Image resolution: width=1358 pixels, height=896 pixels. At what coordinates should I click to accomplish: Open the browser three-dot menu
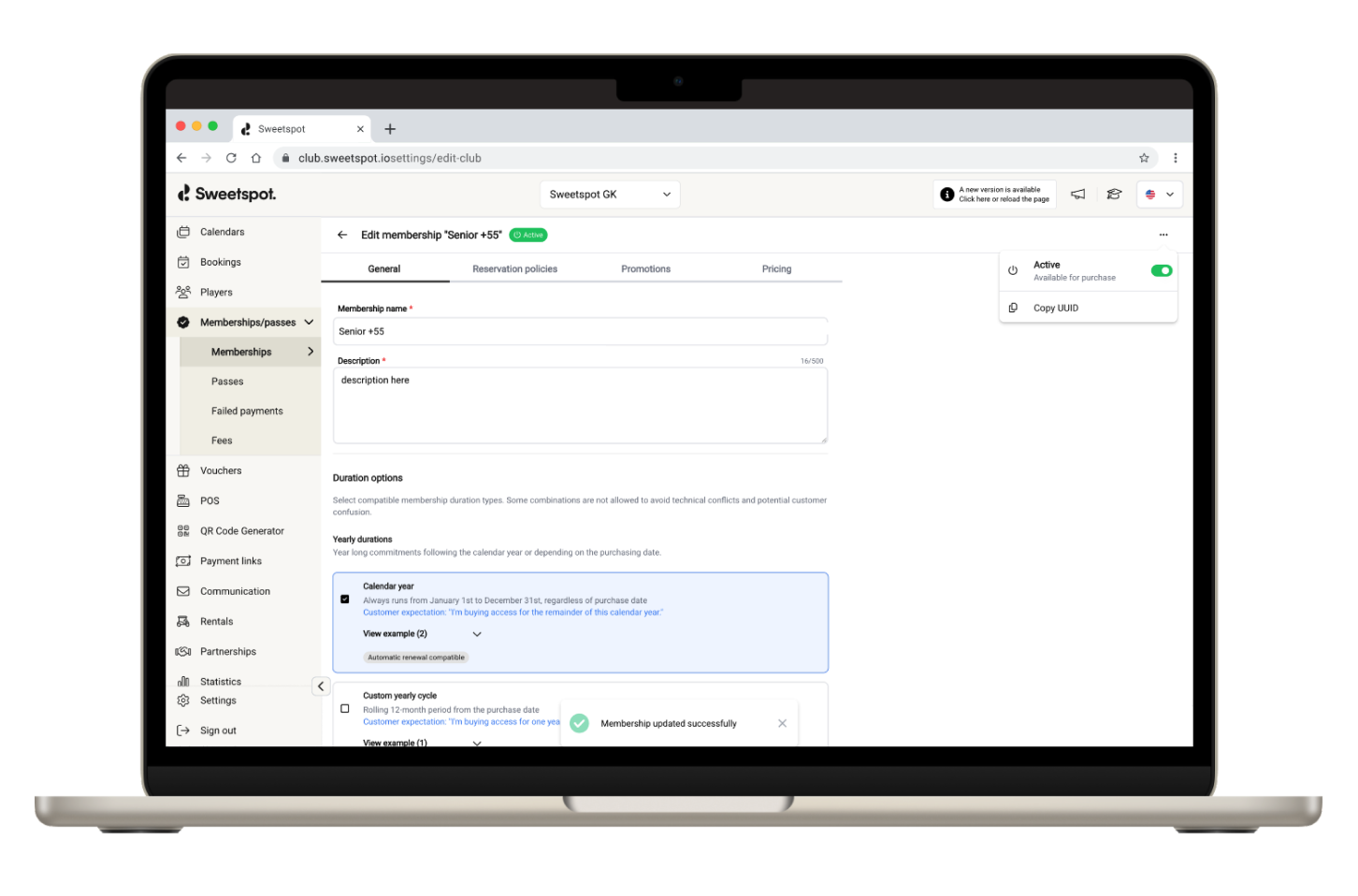(1176, 158)
